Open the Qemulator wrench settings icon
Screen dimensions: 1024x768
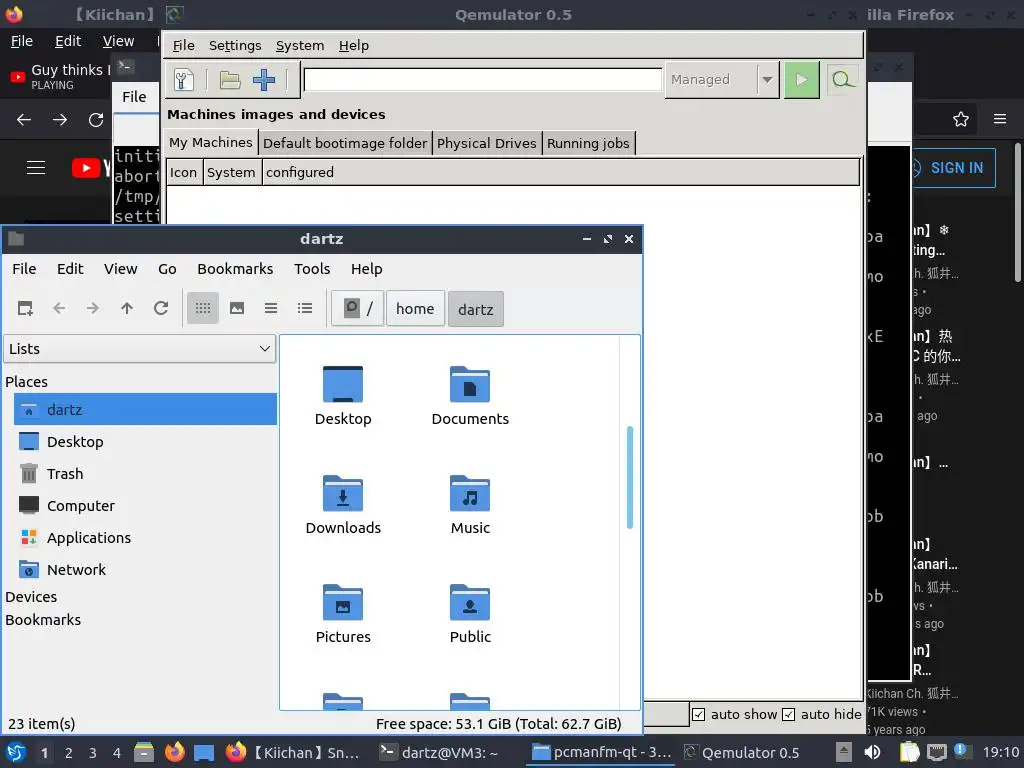click(x=184, y=80)
